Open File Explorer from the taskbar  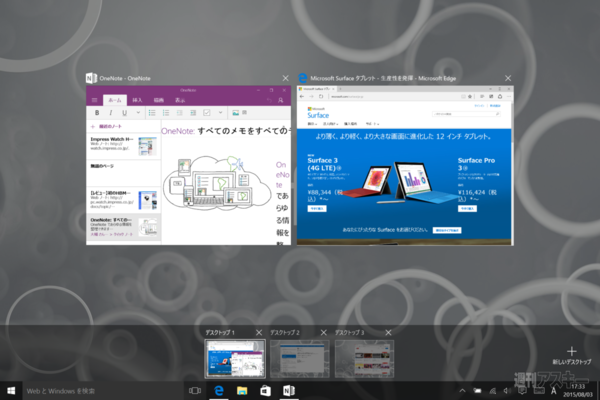point(242,390)
